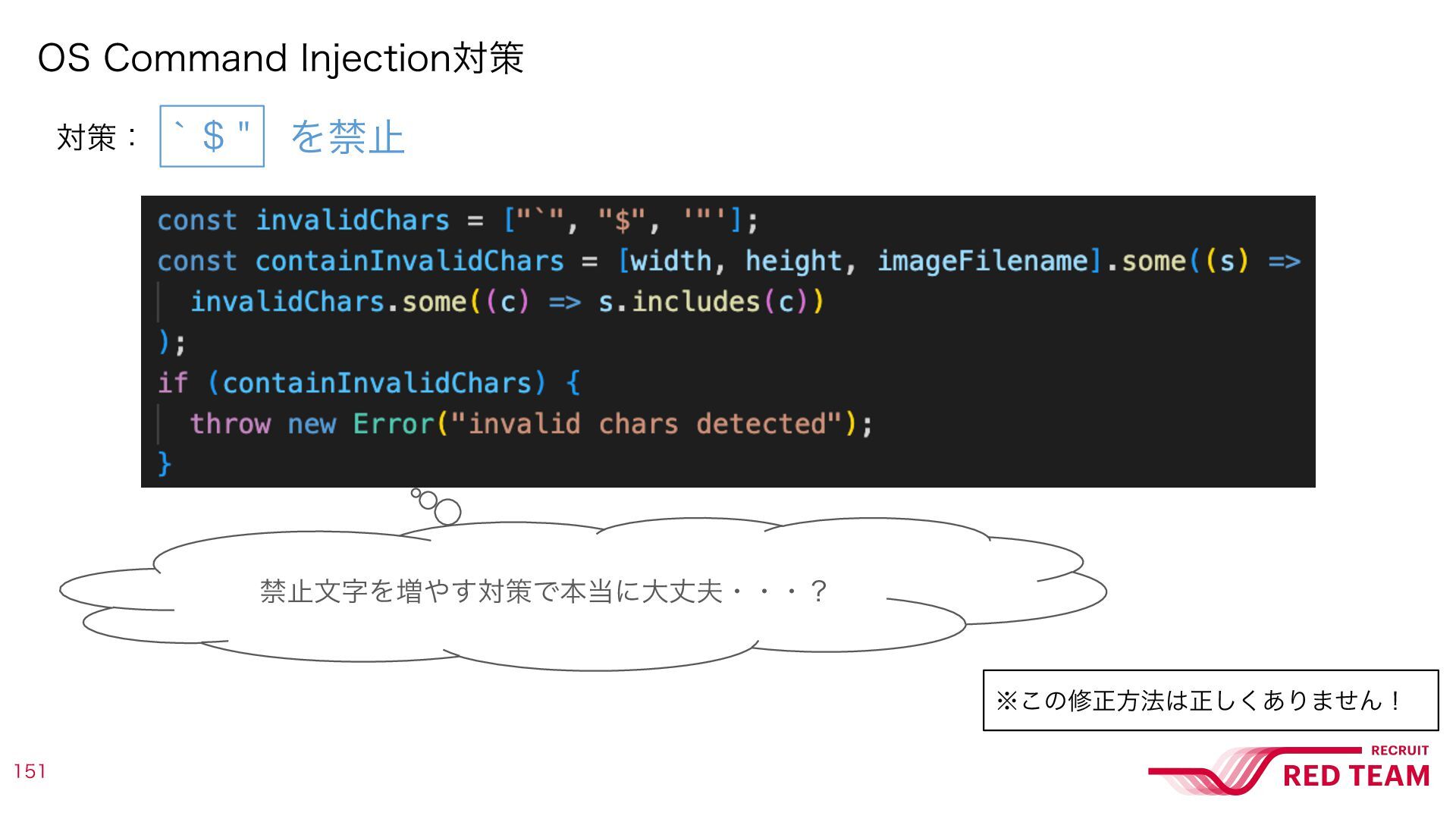Click the blue を禁止 text
The width and height of the screenshot is (1456, 819).
pos(347,137)
